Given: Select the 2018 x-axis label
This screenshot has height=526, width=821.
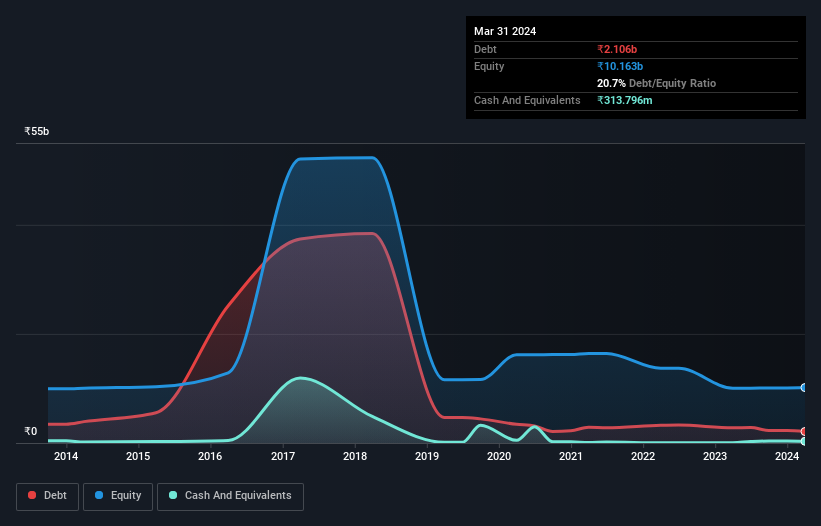Looking at the screenshot, I should pyautogui.click(x=355, y=456).
